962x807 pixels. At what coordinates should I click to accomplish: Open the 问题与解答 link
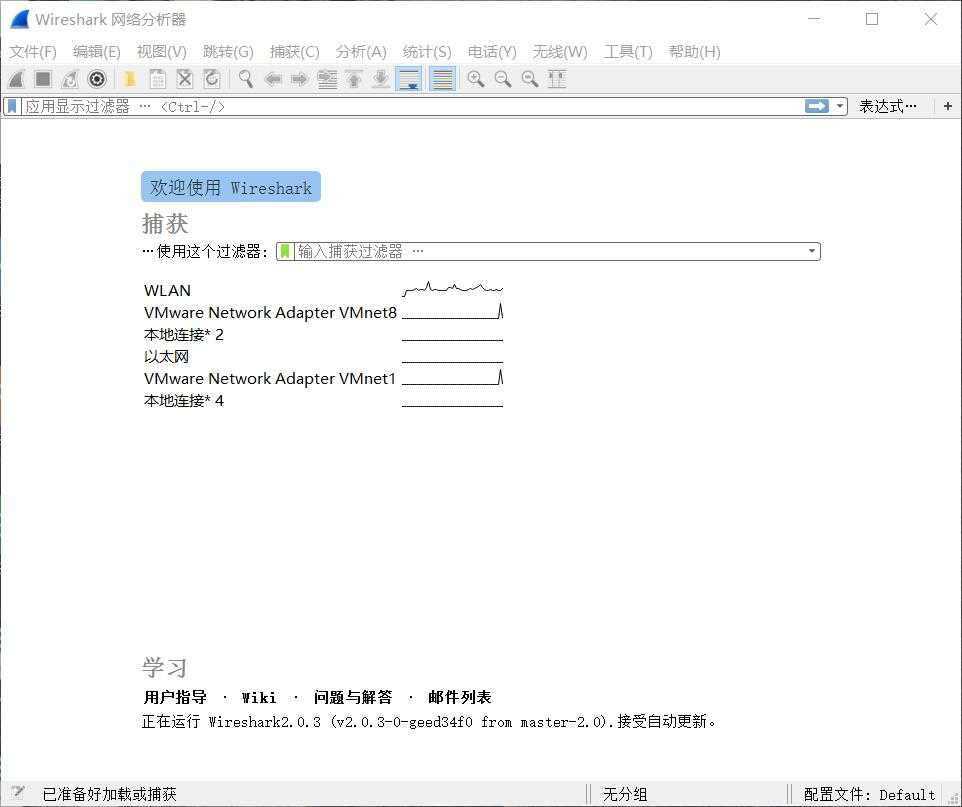click(x=353, y=697)
